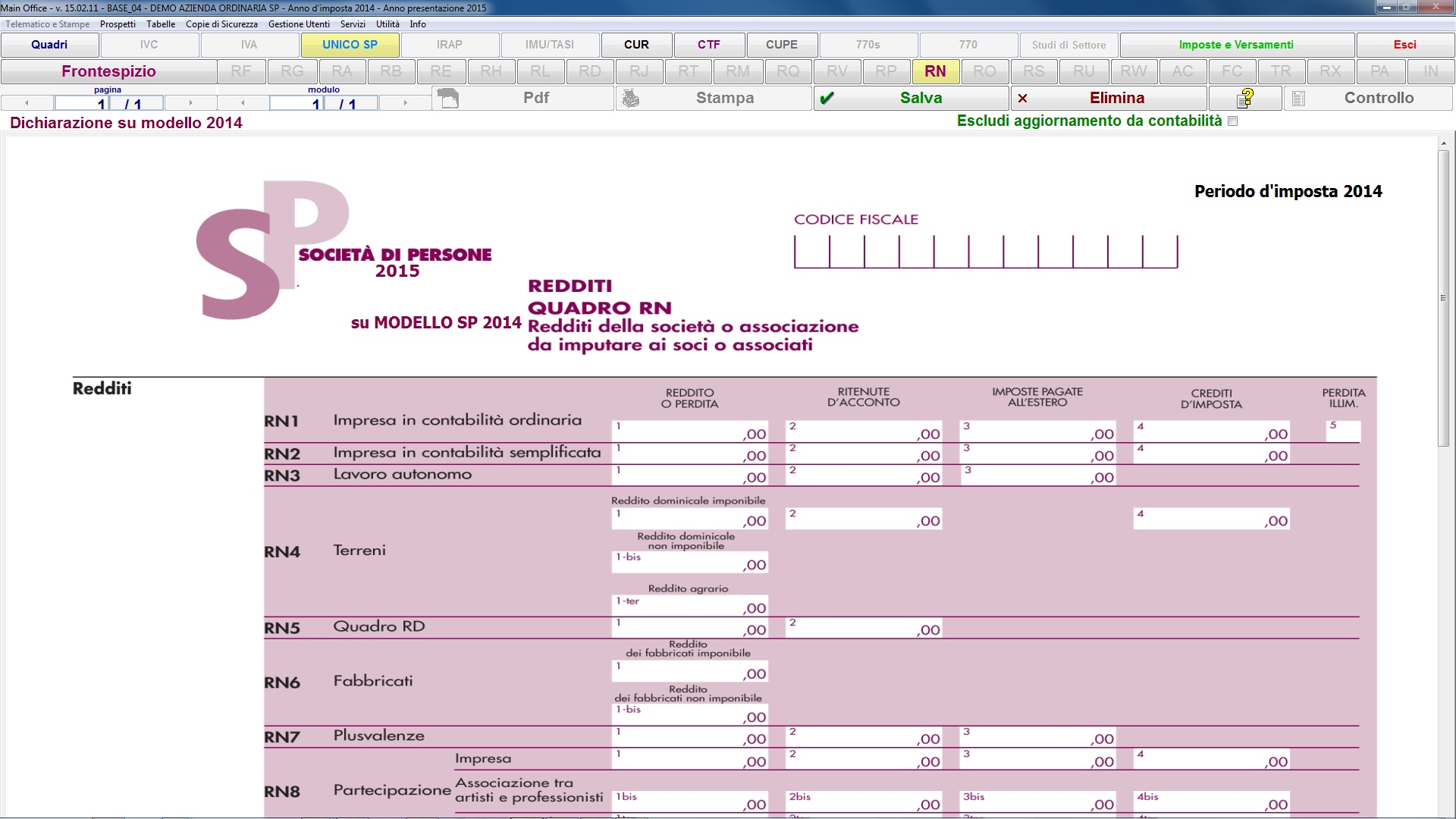
Task: Open Imposte e Versamenti
Action: click(1236, 45)
